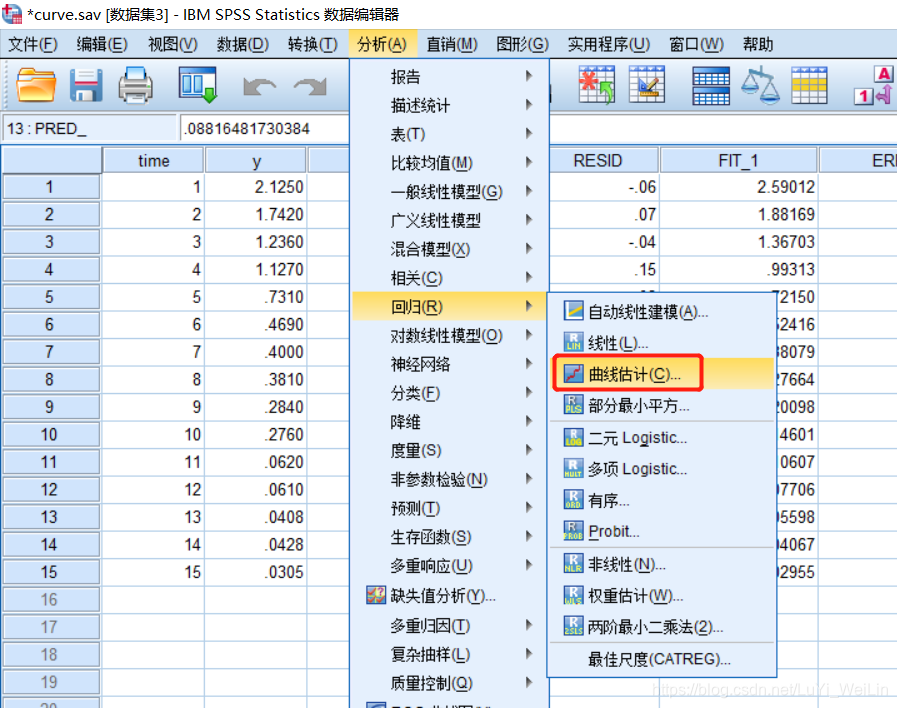
Task: Click the y cell with value 2.1250
Action: pos(256,187)
